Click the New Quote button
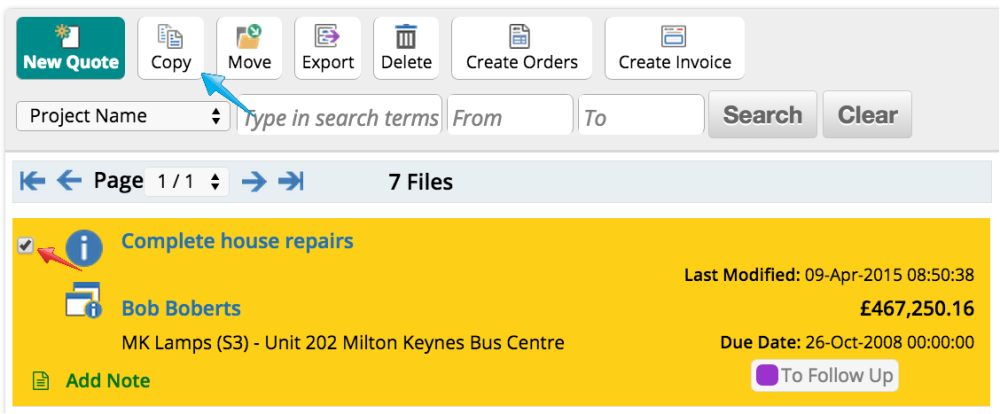Viewport: 1000px width, 414px height. (x=71, y=48)
